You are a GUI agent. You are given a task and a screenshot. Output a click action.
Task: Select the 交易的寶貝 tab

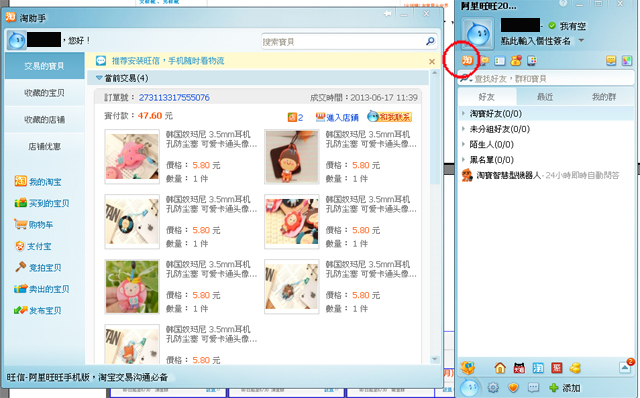(44, 66)
